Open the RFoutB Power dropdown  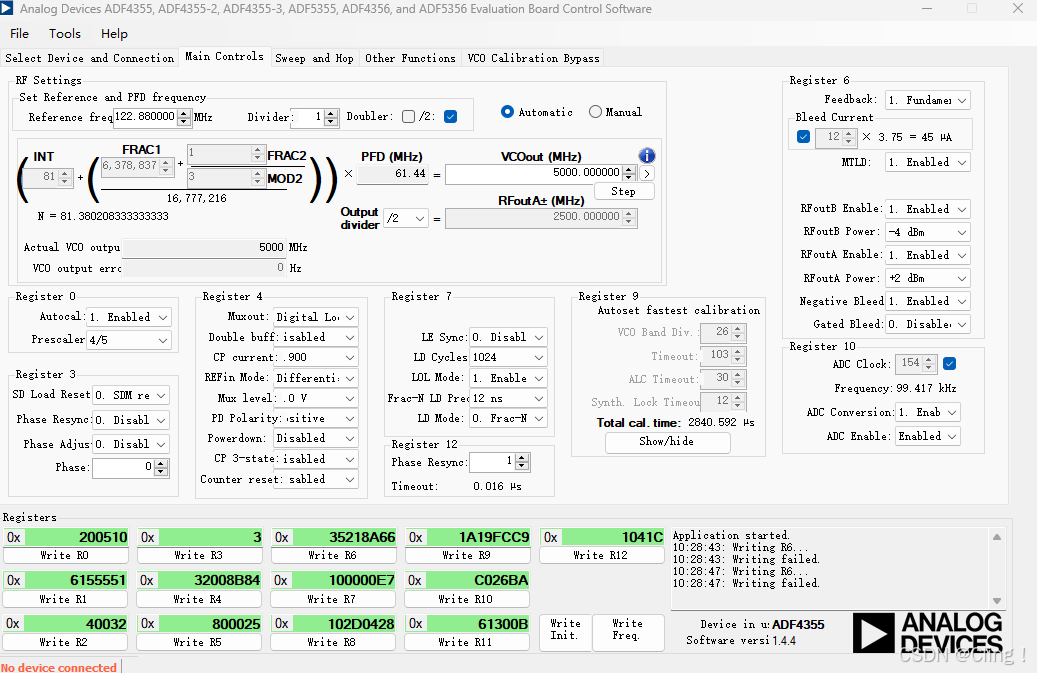927,232
